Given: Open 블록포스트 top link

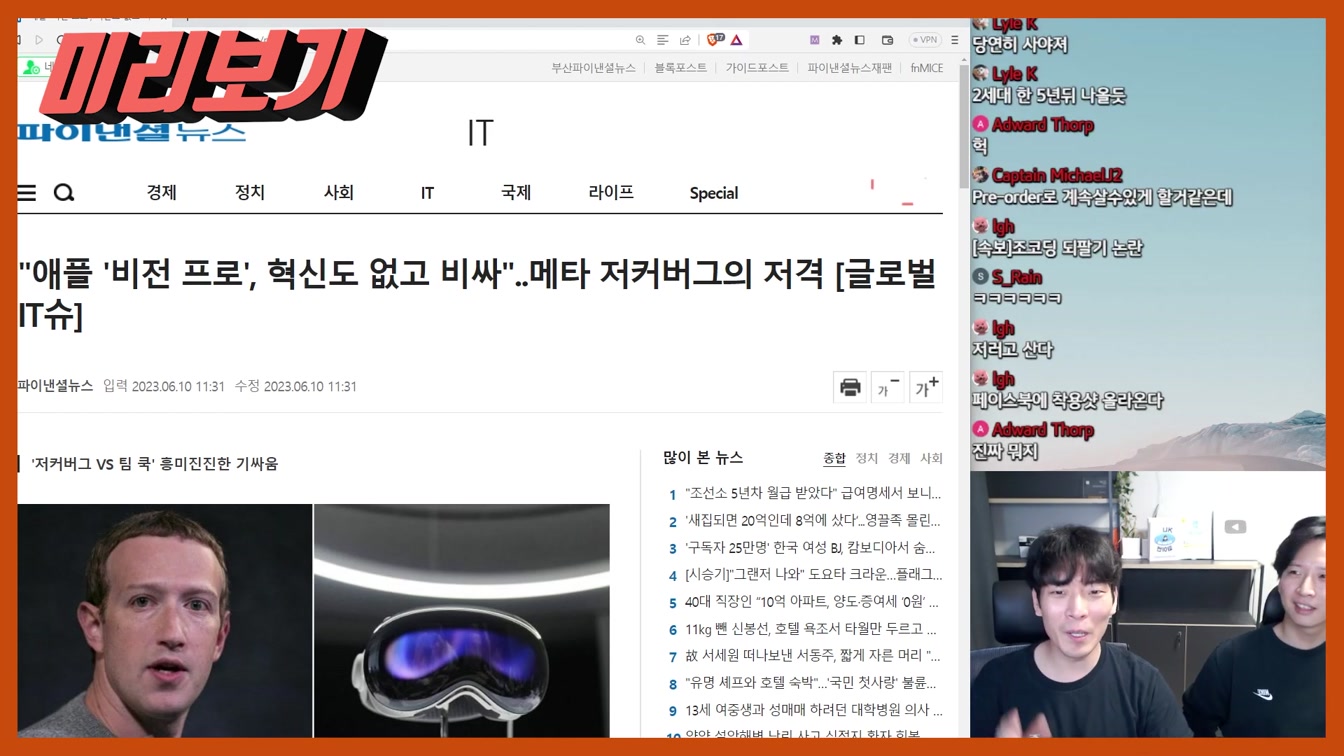Looking at the screenshot, I should pyautogui.click(x=681, y=68).
